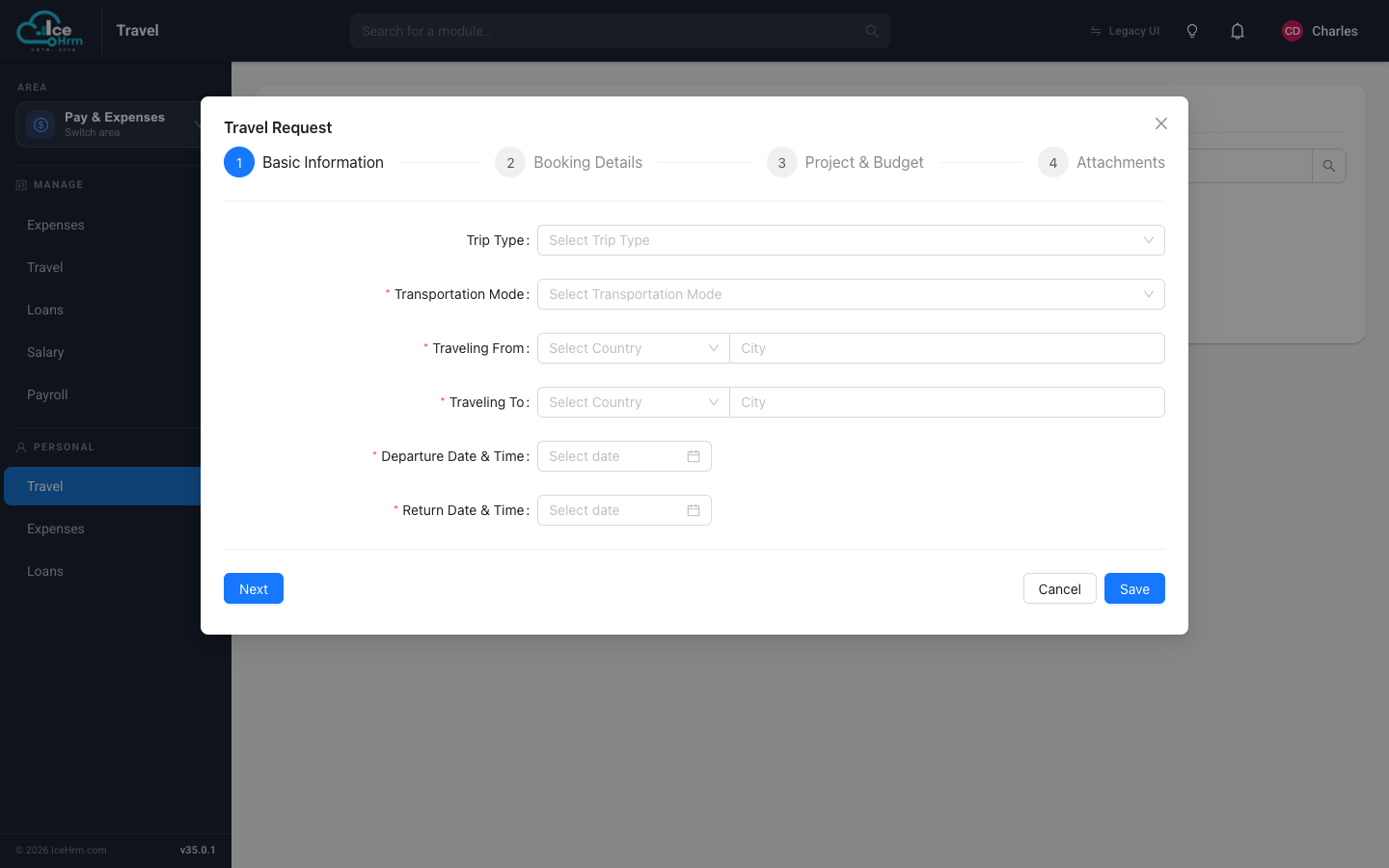Click the Traveling To City field
Viewport: 1389px width, 868px height.
point(947,402)
